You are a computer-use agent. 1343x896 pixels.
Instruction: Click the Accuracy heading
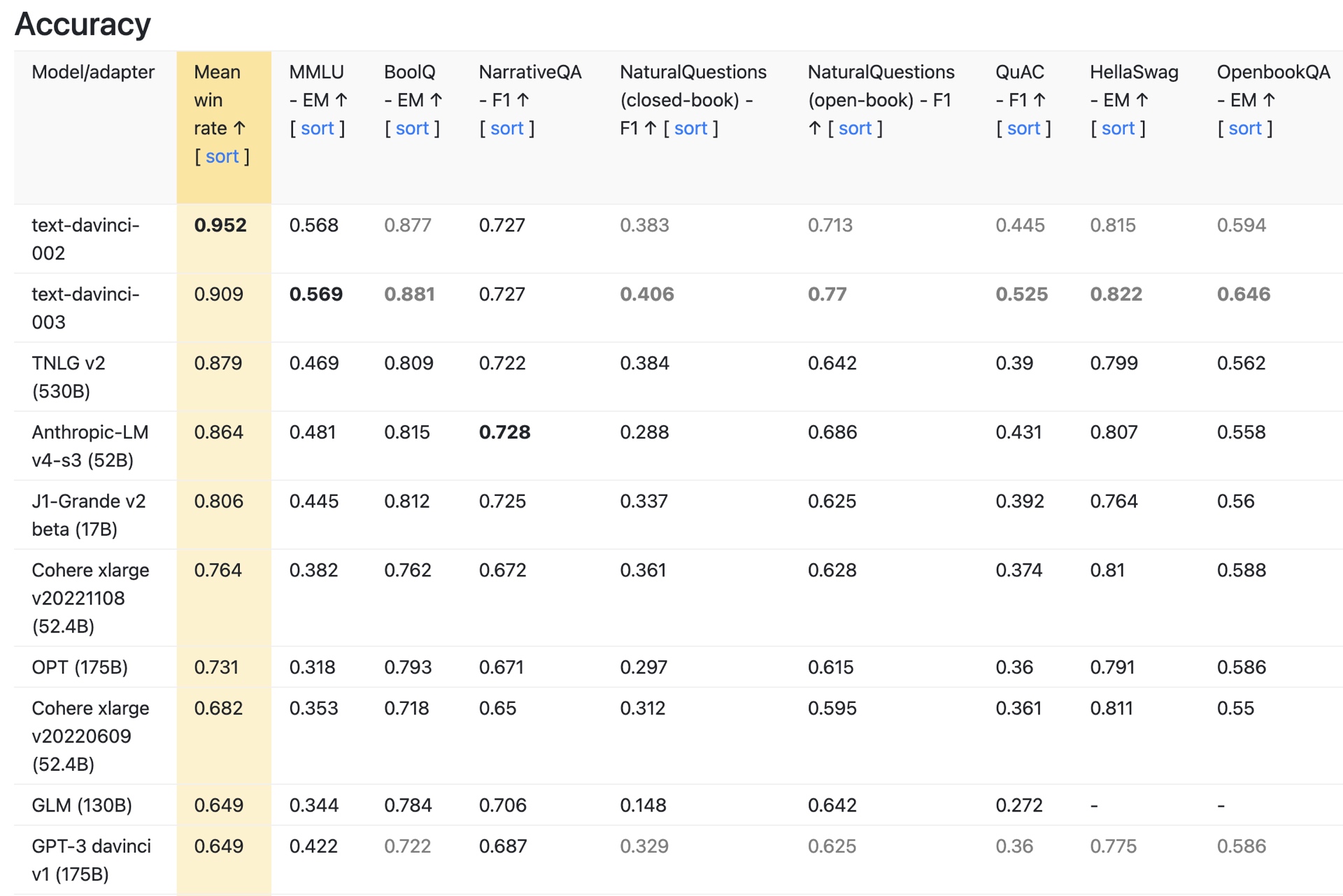pos(83,24)
